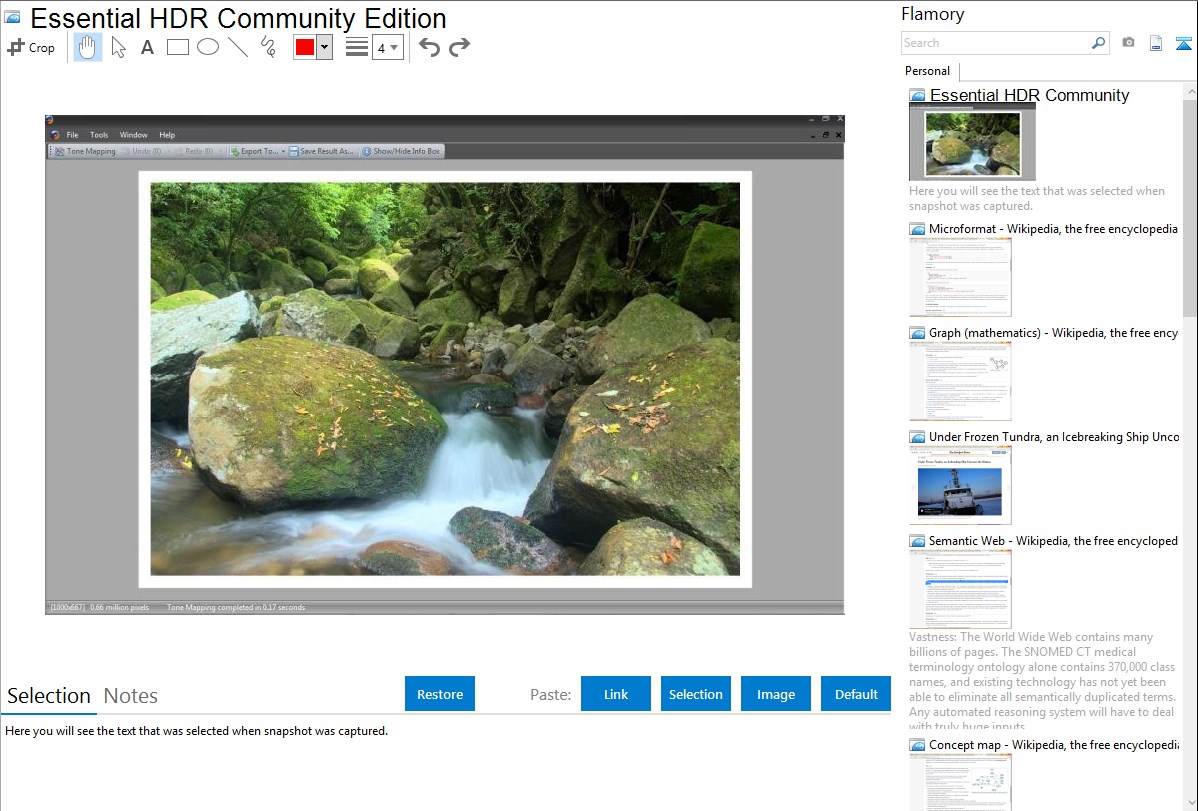Capture a new snapshot with camera icon

click(x=1128, y=43)
